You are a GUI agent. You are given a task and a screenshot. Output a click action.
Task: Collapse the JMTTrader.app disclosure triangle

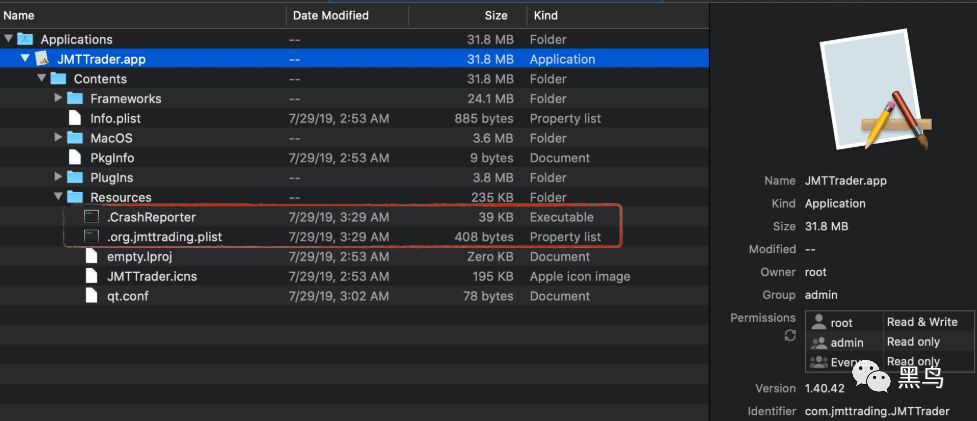(25, 59)
